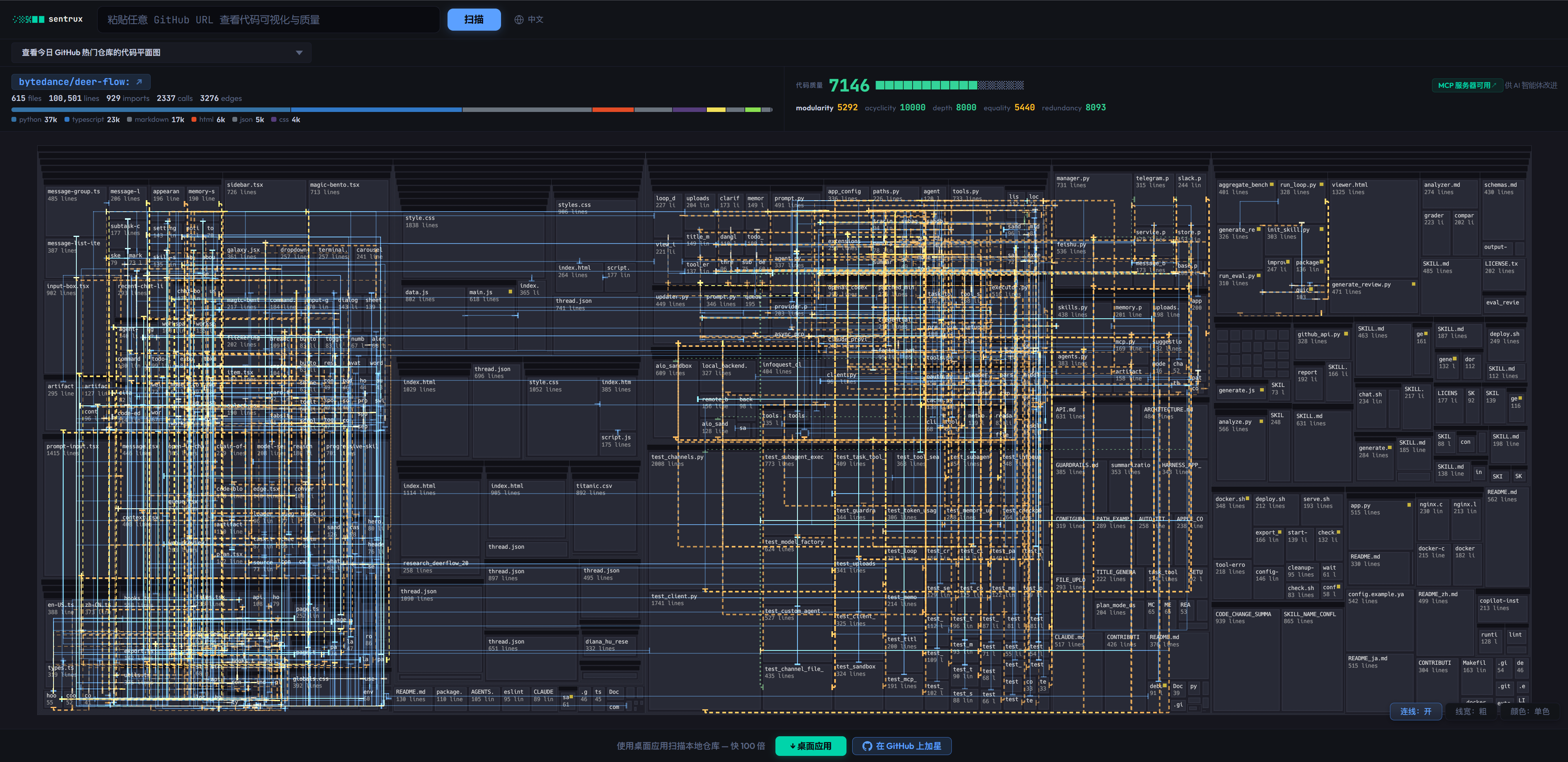Expand the GitHub 热门仓库 dropdown arrow
The height and width of the screenshot is (762, 1568).
[299, 52]
